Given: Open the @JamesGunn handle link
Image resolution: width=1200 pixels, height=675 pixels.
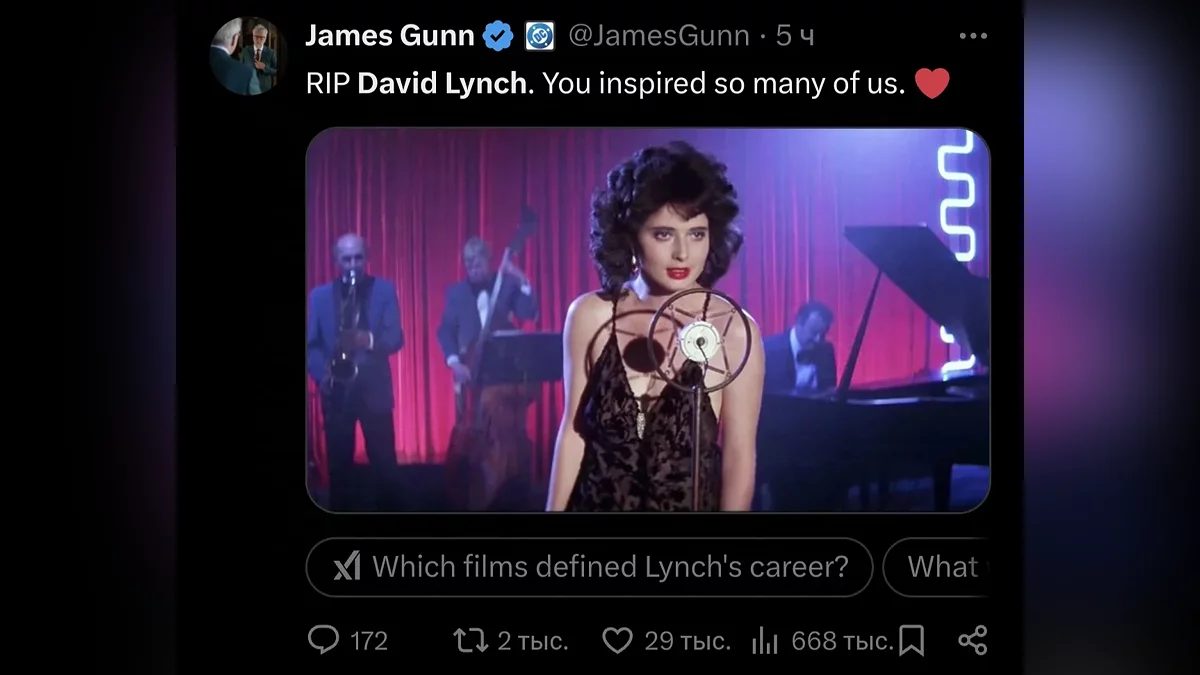Looking at the screenshot, I should [658, 36].
